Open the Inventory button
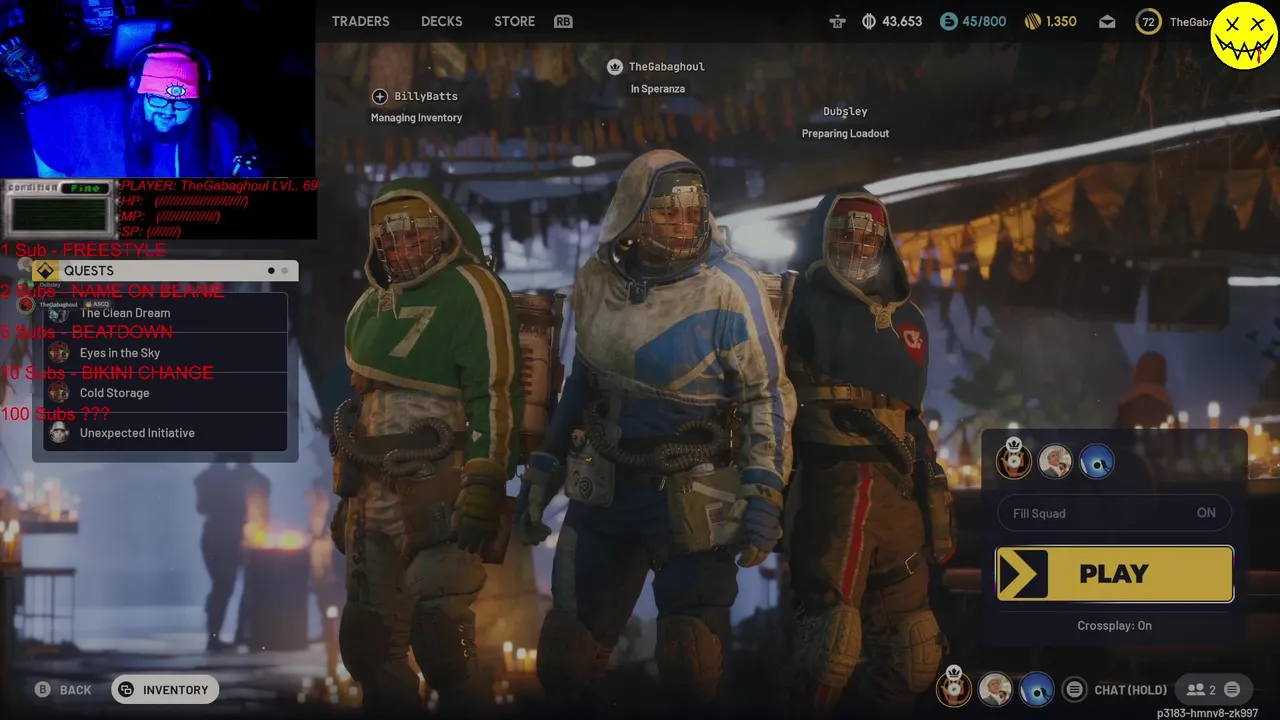This screenshot has height=720, width=1280. pyautogui.click(x=165, y=690)
